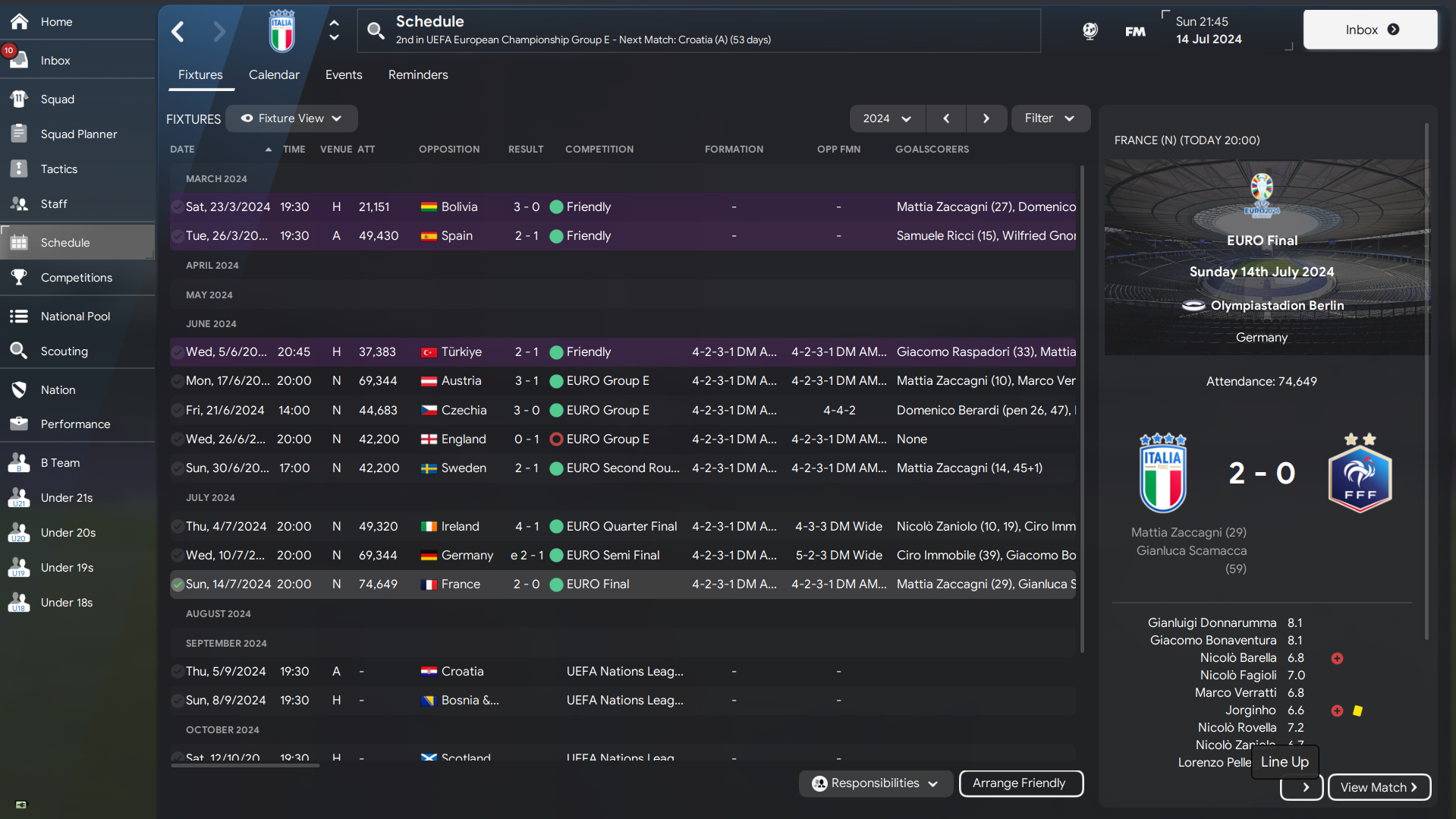
Task: Open the Home sidebar icon
Action: click(20, 21)
